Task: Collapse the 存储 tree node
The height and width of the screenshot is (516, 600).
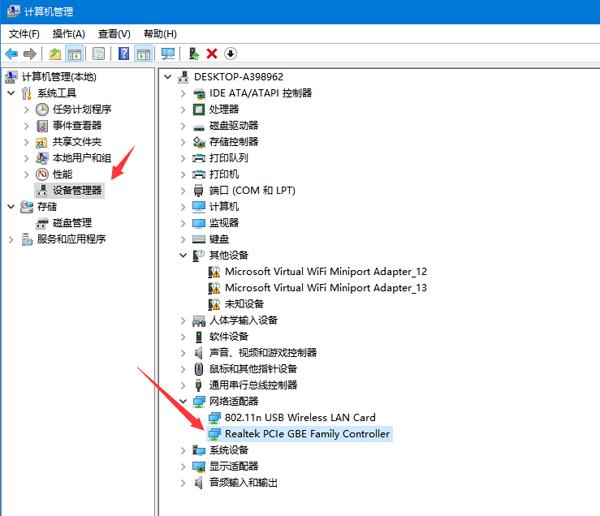Action: [11, 207]
